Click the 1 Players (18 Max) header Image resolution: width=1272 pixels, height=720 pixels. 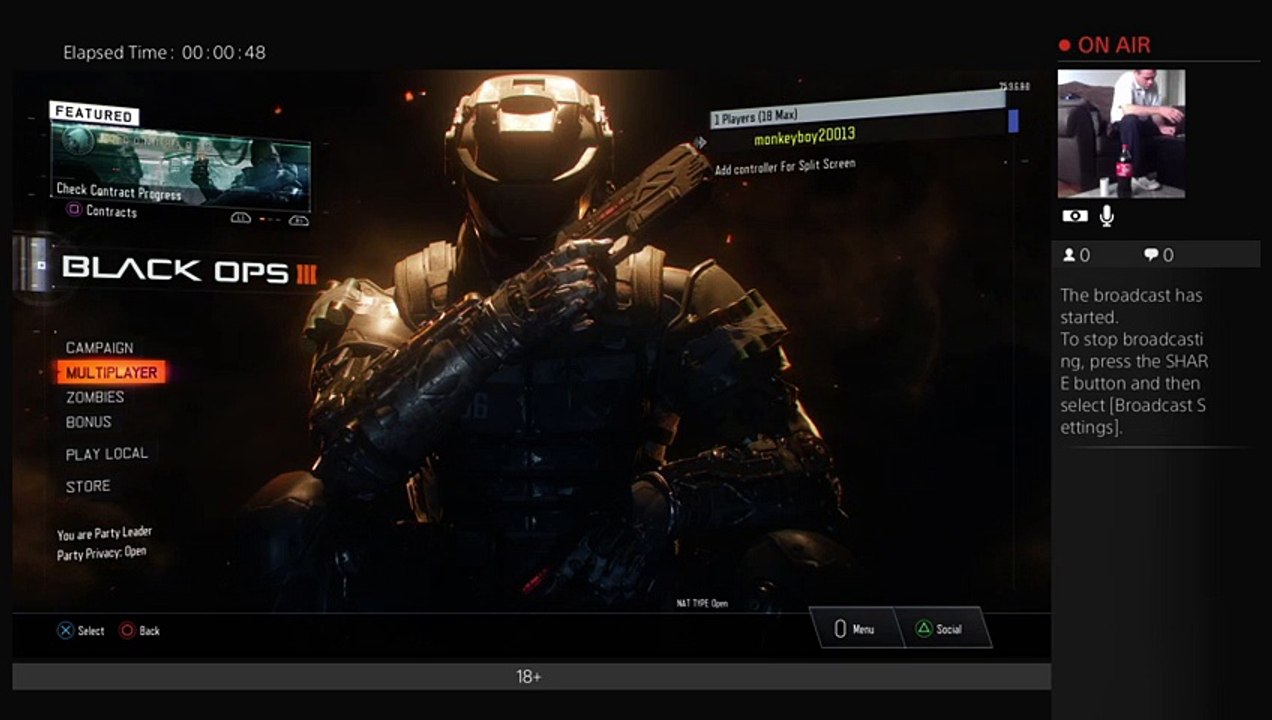pyautogui.click(x=855, y=109)
